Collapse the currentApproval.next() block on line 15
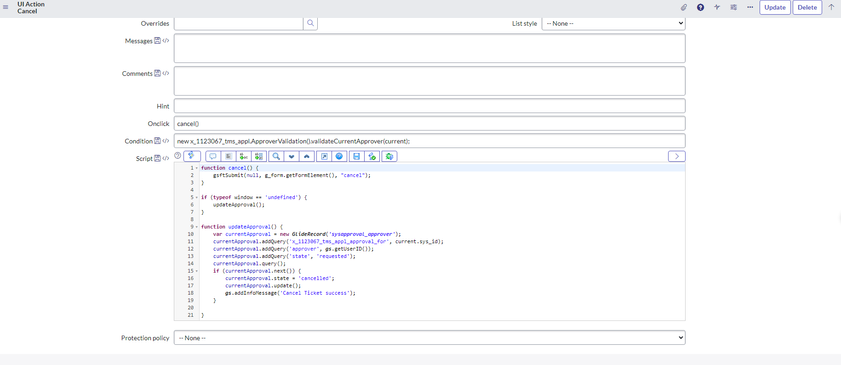The height and width of the screenshot is (365, 841). click(x=197, y=271)
